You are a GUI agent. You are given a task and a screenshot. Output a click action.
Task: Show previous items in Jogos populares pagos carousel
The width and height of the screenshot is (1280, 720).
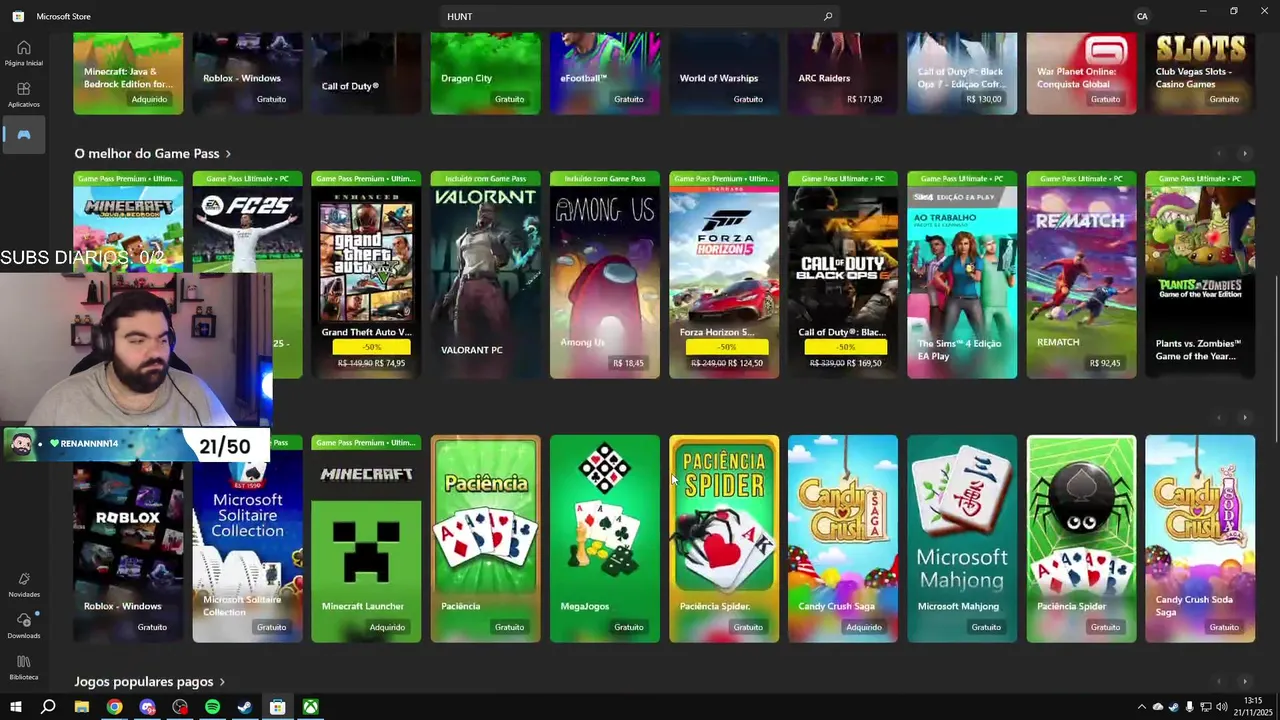pyautogui.click(x=1218, y=681)
